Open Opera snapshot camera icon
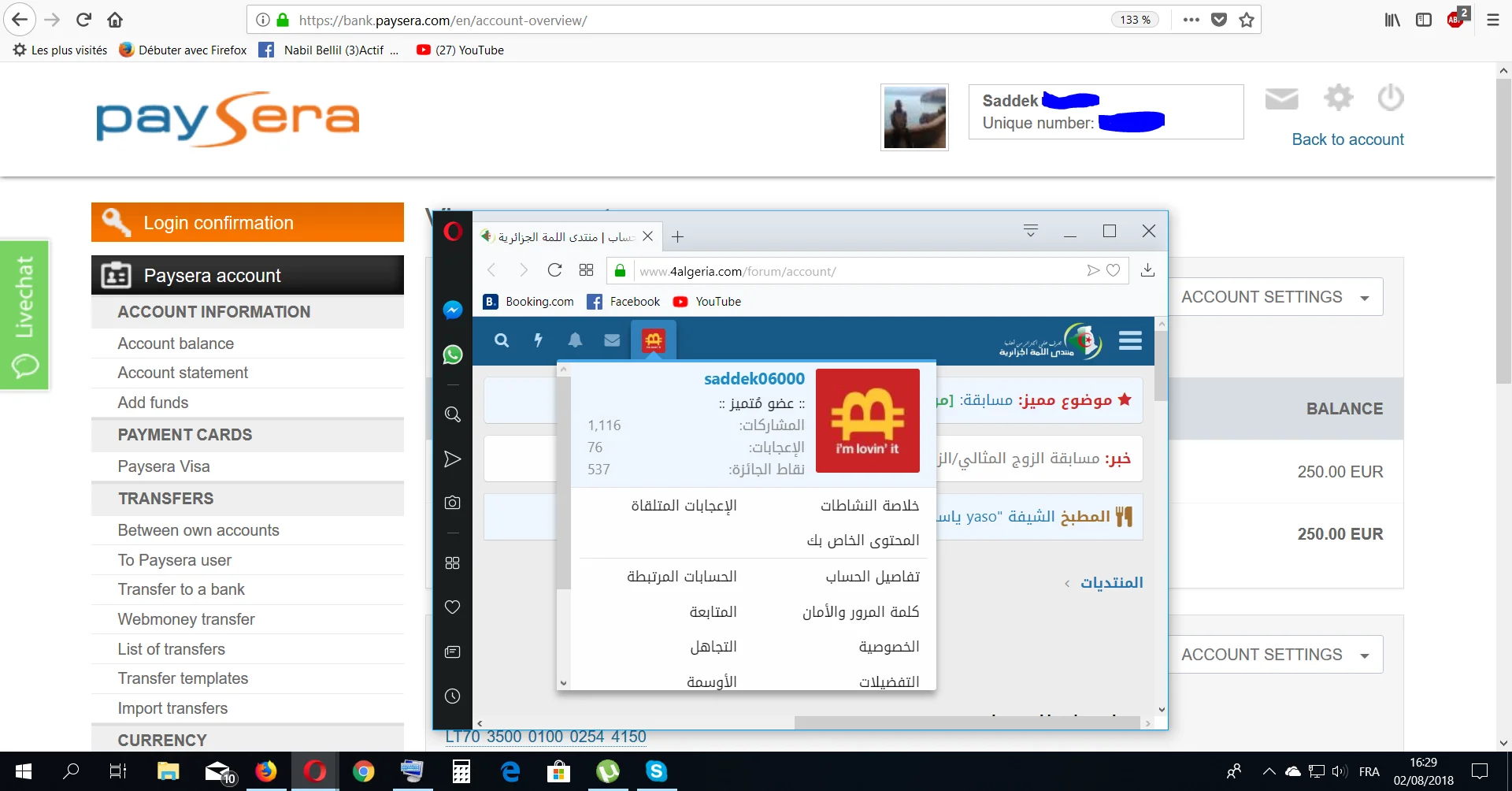 coord(452,503)
